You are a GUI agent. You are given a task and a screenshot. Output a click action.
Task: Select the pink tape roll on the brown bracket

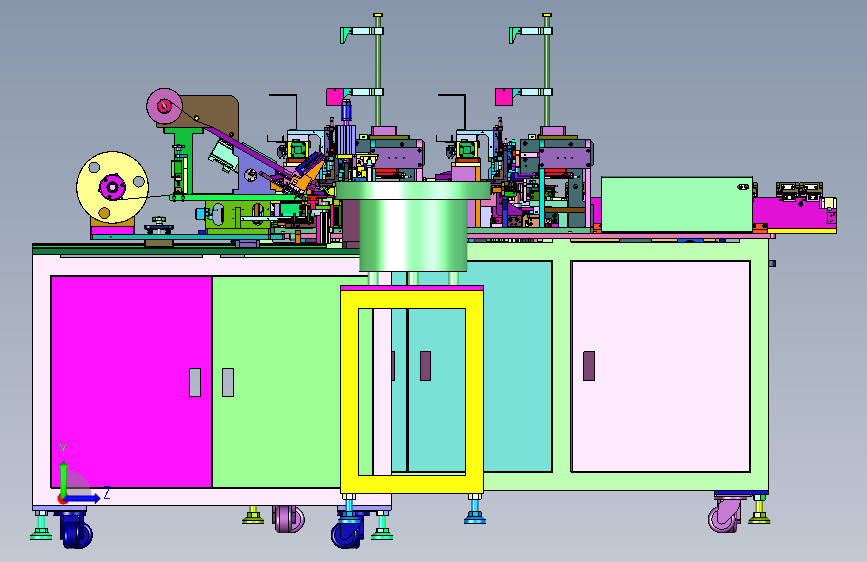[164, 106]
